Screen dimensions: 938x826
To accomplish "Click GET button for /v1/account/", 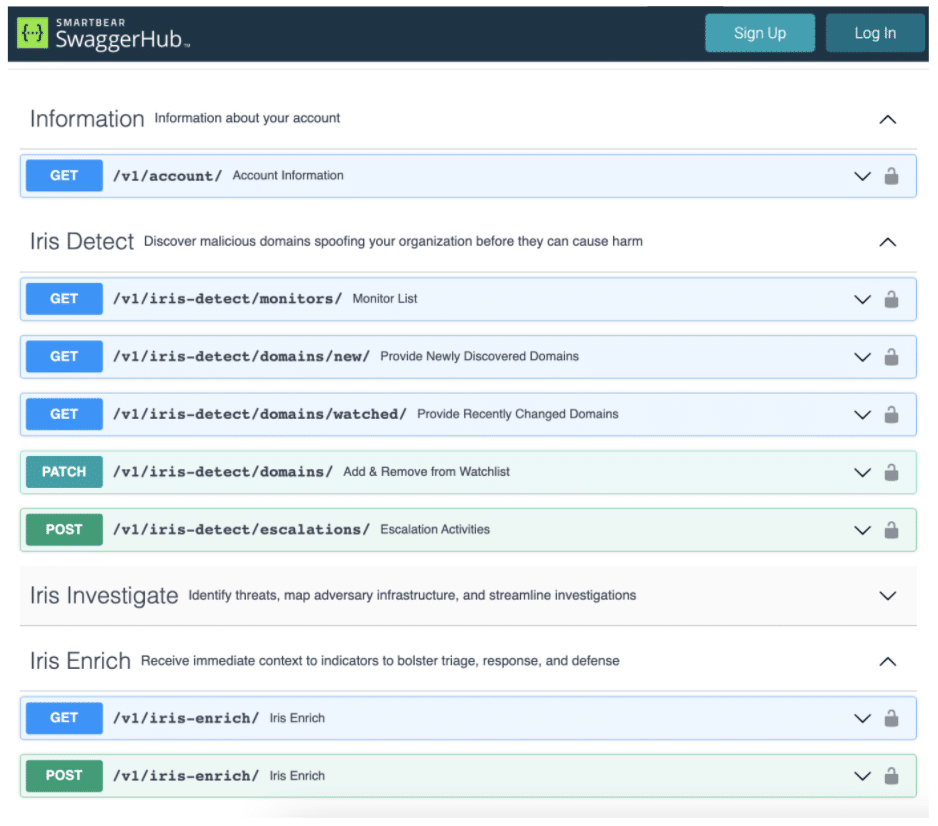I will (64, 175).
